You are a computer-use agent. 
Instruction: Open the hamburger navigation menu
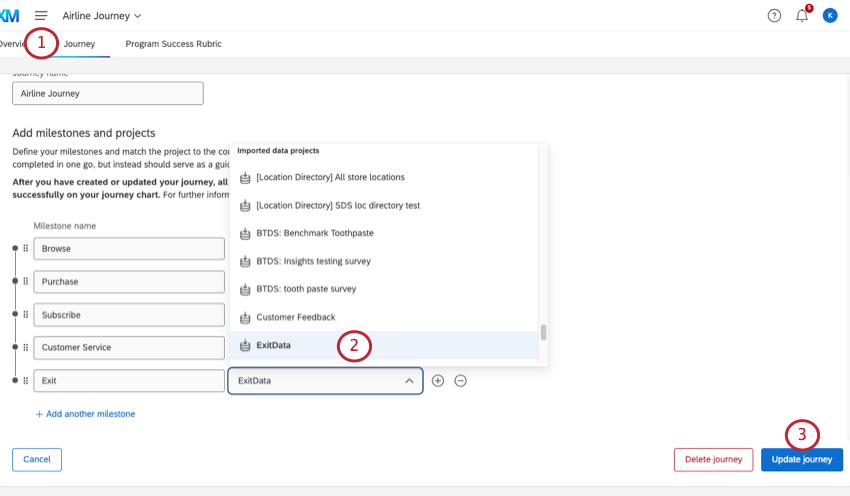tap(41, 16)
